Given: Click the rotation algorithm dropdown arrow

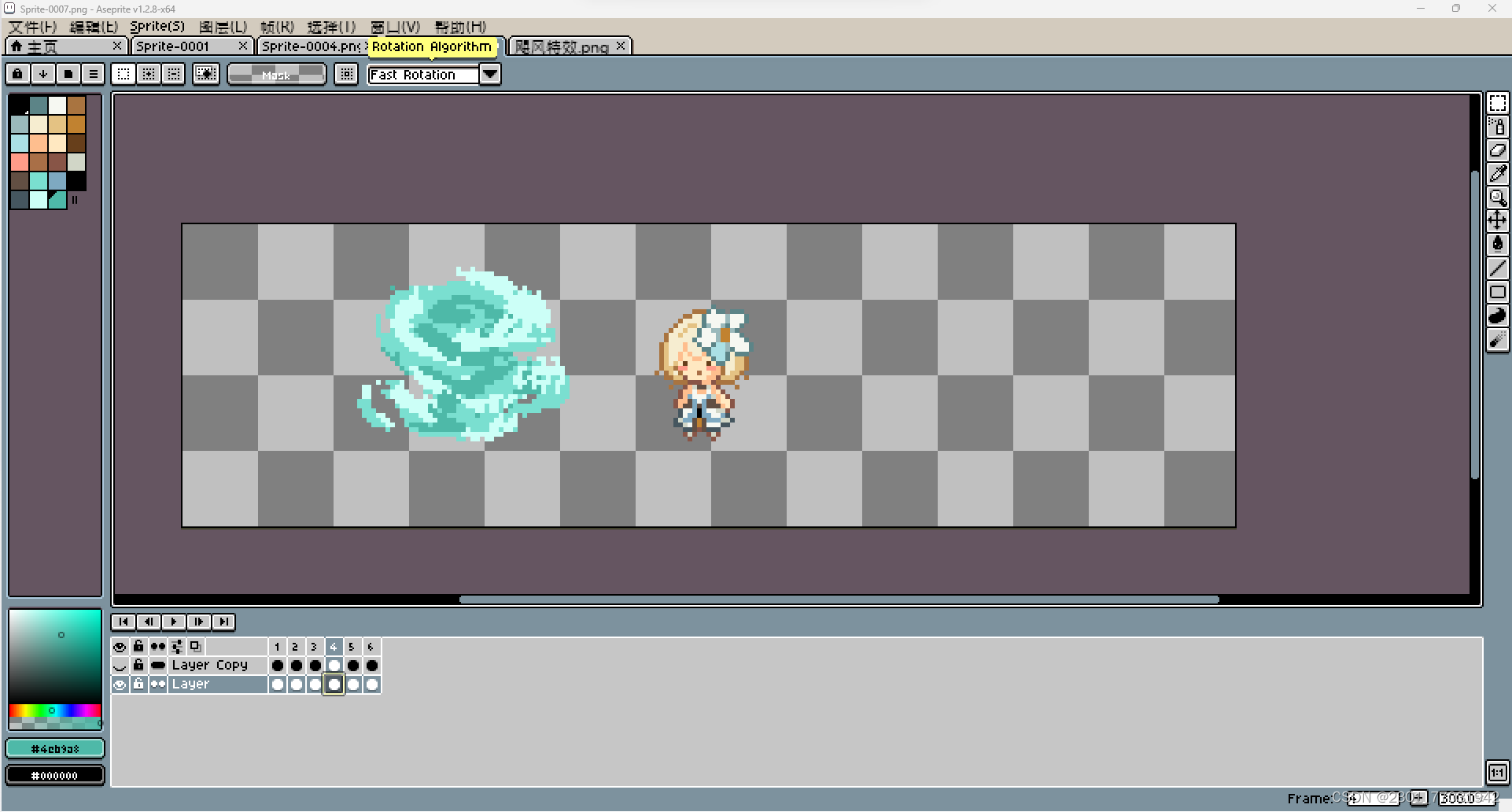Looking at the screenshot, I should pyautogui.click(x=490, y=75).
